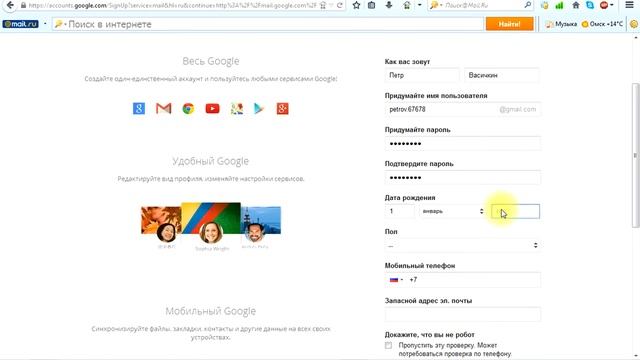Image resolution: width=640 pixels, height=360 pixels.
Task: Click the yellow smiley icon at toolbar end
Action: [x=634, y=24]
